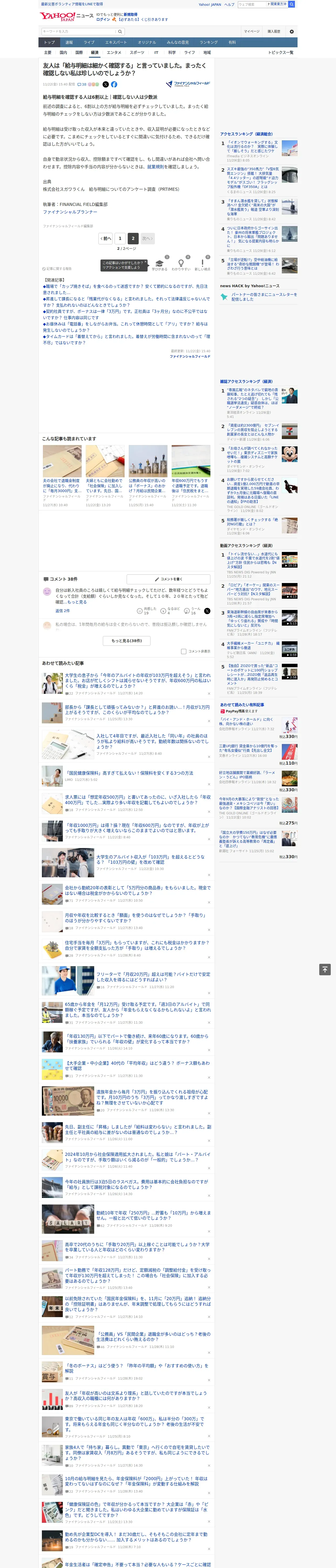
Task: Toggle the コメント非表示 checkbox
Action: 183,651
